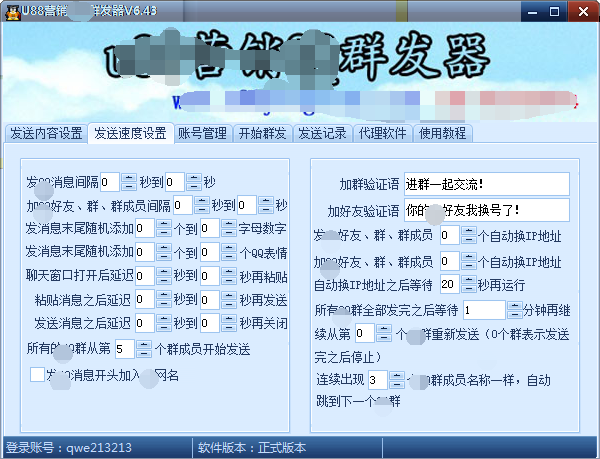Adjust first spinner of 秒再粘贴 row
Viewport: 600px width, 459px height.
point(164,276)
